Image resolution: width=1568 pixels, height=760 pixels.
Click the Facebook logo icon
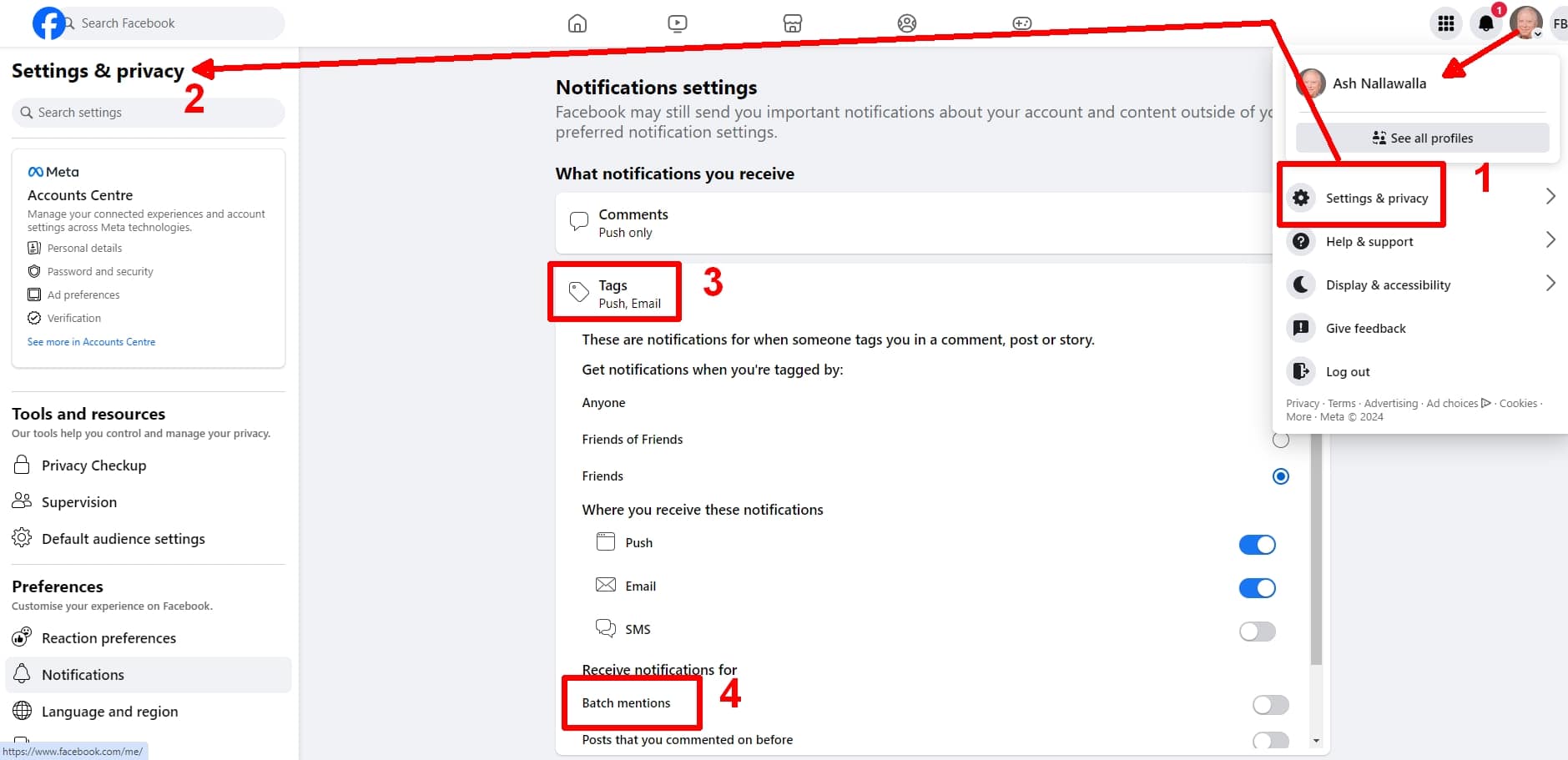[x=48, y=23]
